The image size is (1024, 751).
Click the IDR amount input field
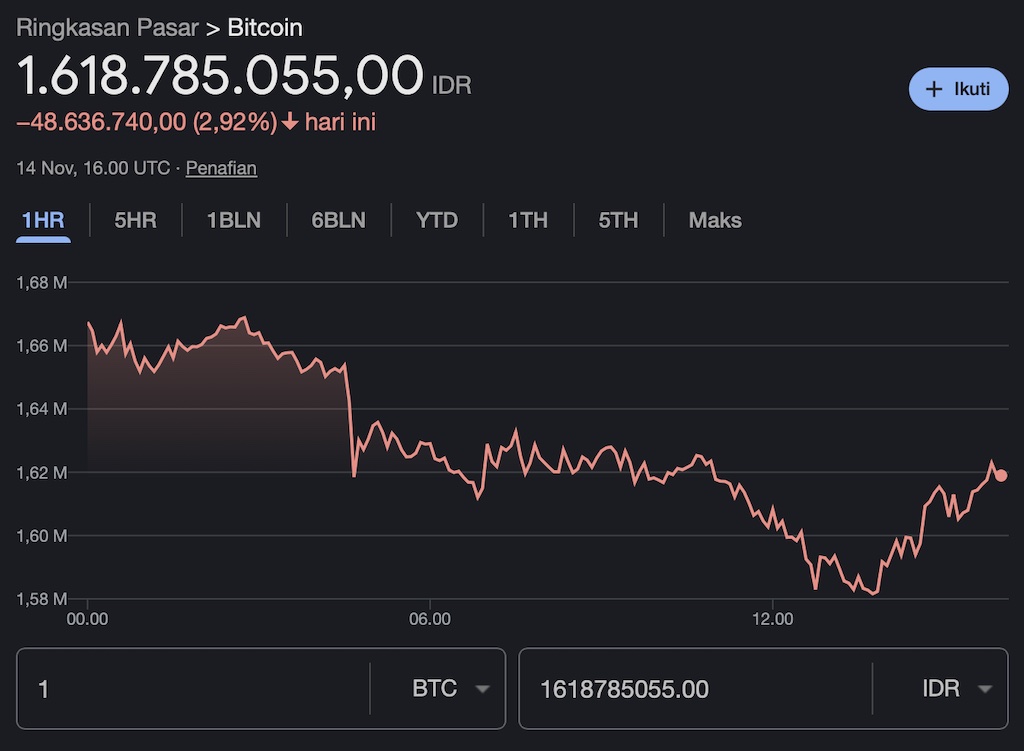[x=695, y=689]
